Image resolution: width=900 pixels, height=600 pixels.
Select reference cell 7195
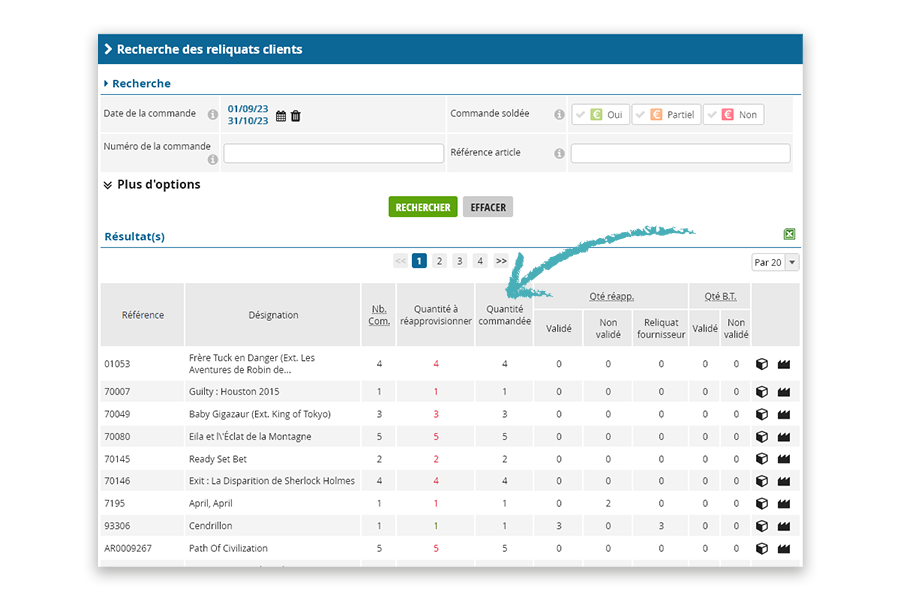tap(115, 504)
